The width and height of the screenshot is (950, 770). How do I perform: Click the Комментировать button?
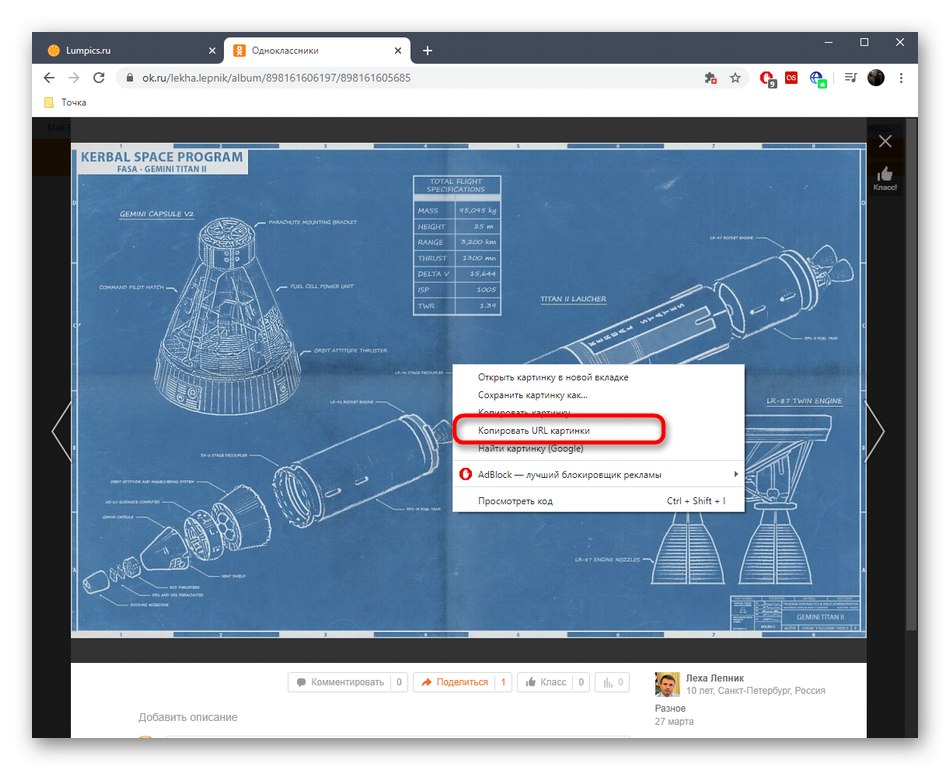tap(347, 682)
